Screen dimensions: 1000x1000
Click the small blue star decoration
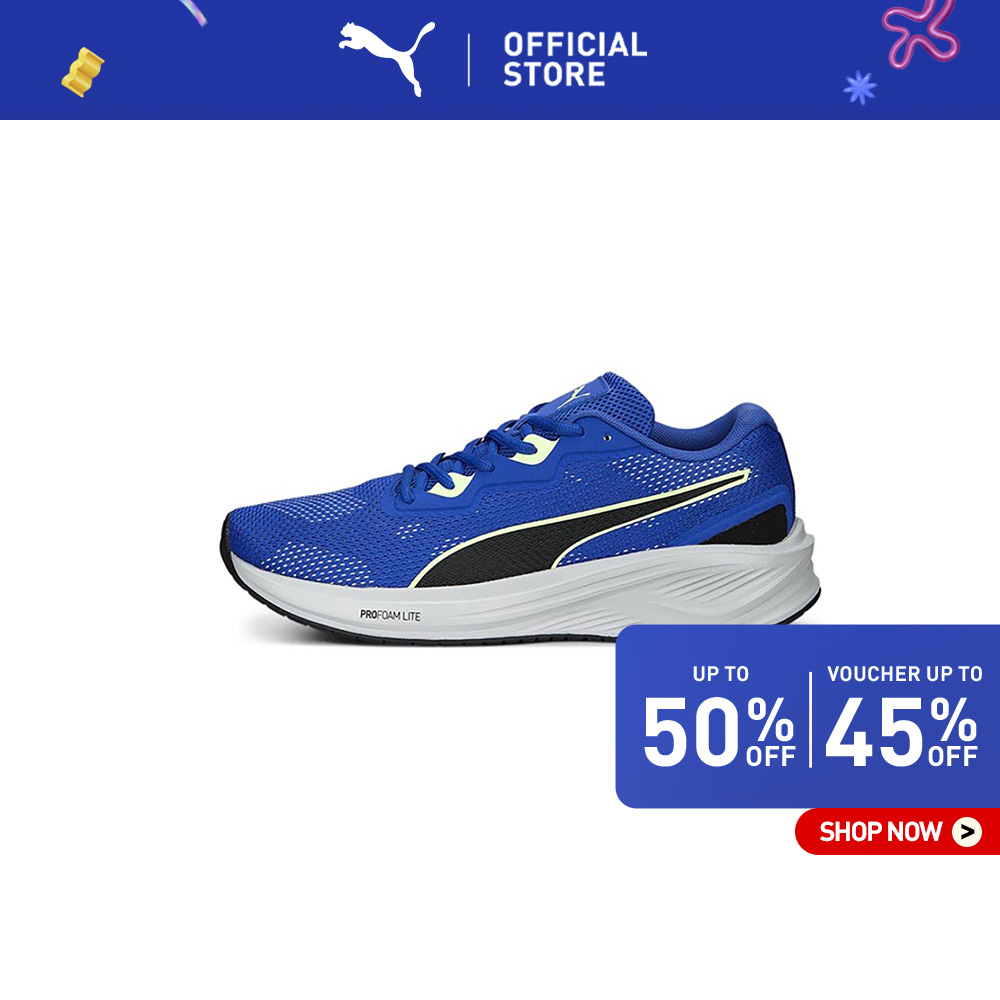click(860, 87)
